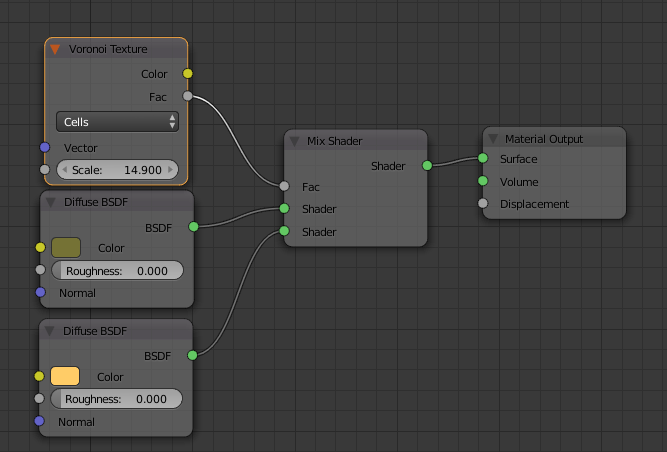Collapse the Material Output node

click(493, 139)
